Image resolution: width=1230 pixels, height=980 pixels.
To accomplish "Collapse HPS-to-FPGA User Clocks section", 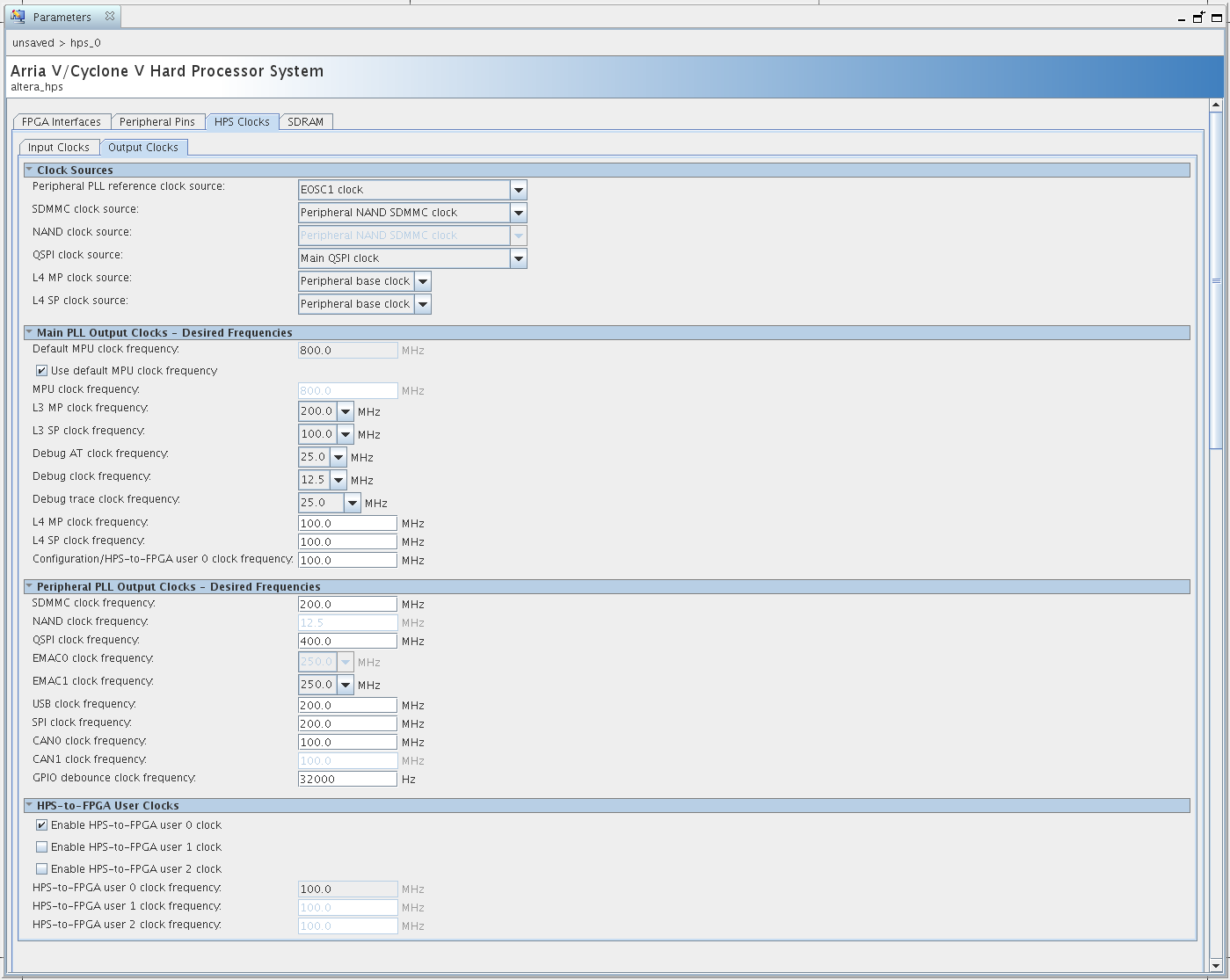I will (x=29, y=805).
